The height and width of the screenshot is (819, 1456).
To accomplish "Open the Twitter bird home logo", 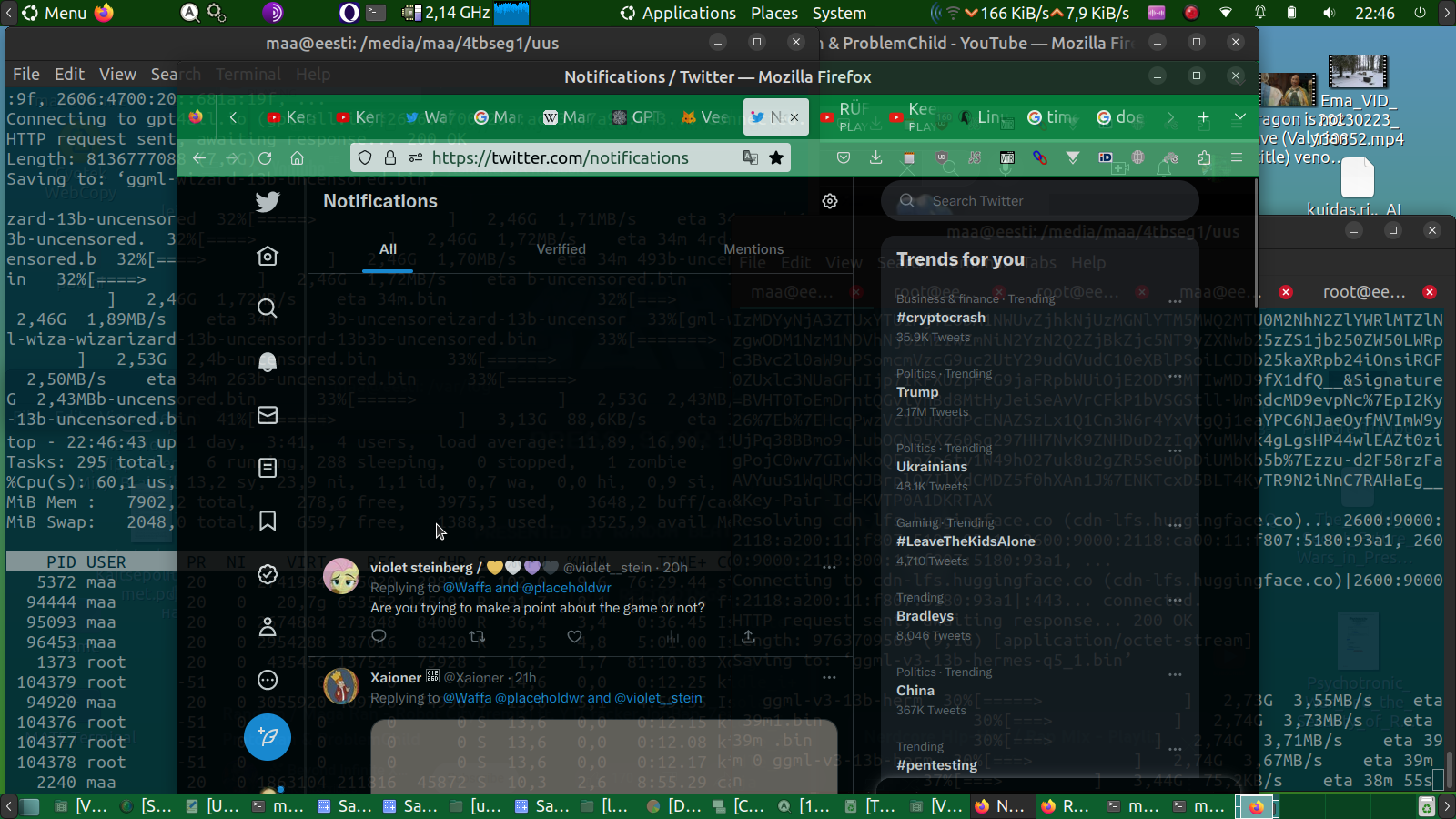I will point(268,201).
